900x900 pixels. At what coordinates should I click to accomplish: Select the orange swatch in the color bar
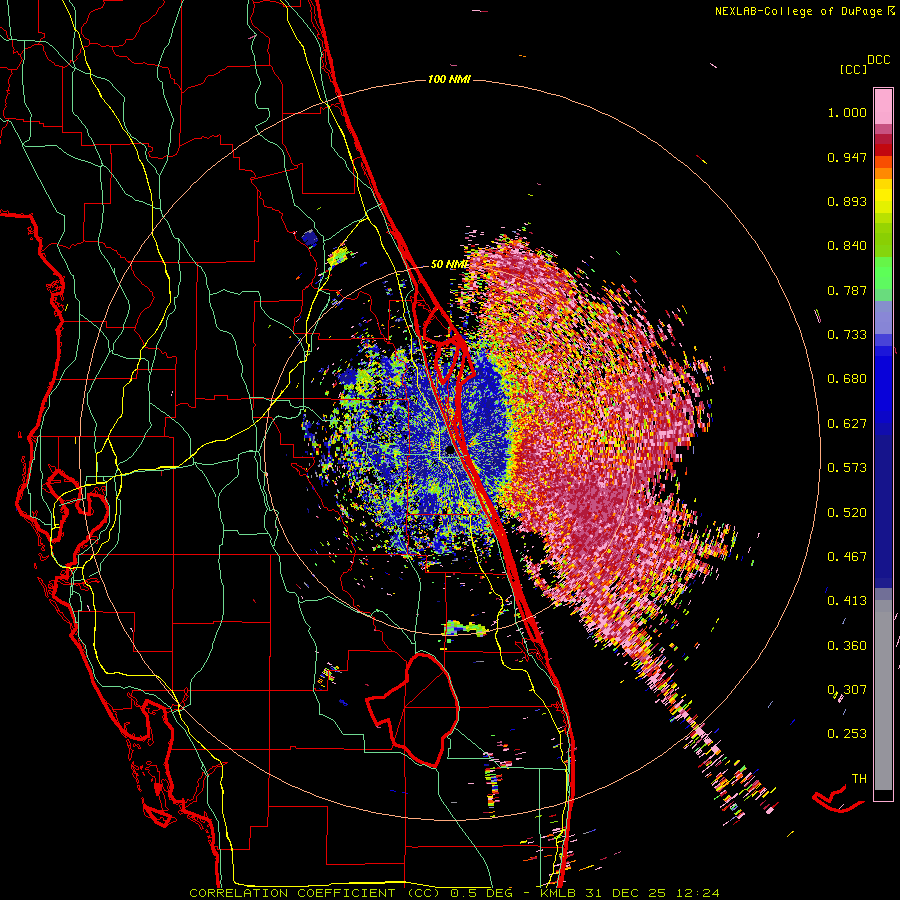pos(883,173)
